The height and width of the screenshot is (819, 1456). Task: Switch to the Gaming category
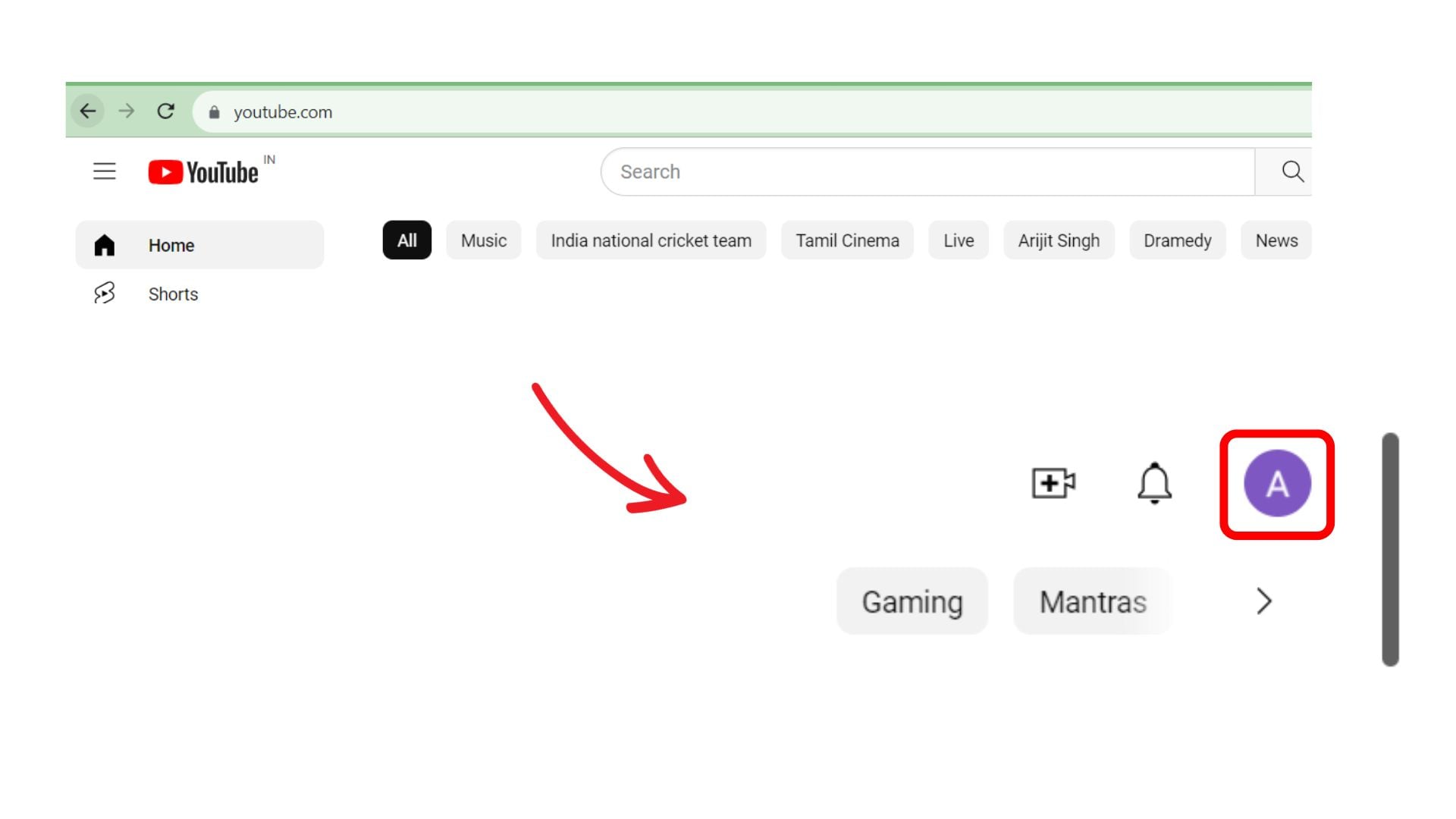(912, 601)
